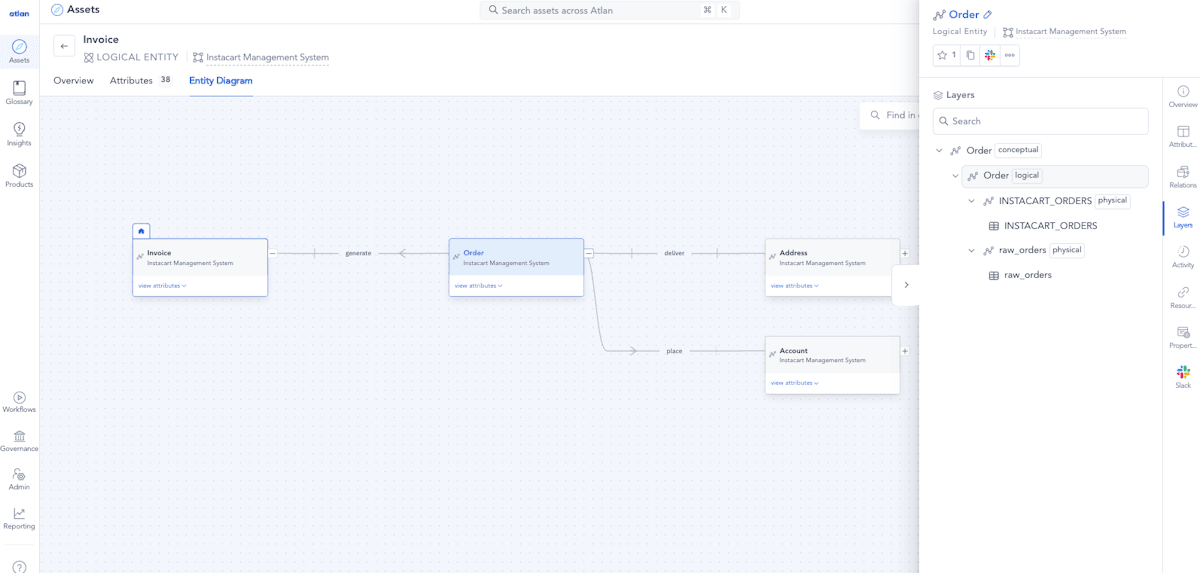Open the Activity side panel tab
The image size is (1200, 573).
(x=1183, y=257)
